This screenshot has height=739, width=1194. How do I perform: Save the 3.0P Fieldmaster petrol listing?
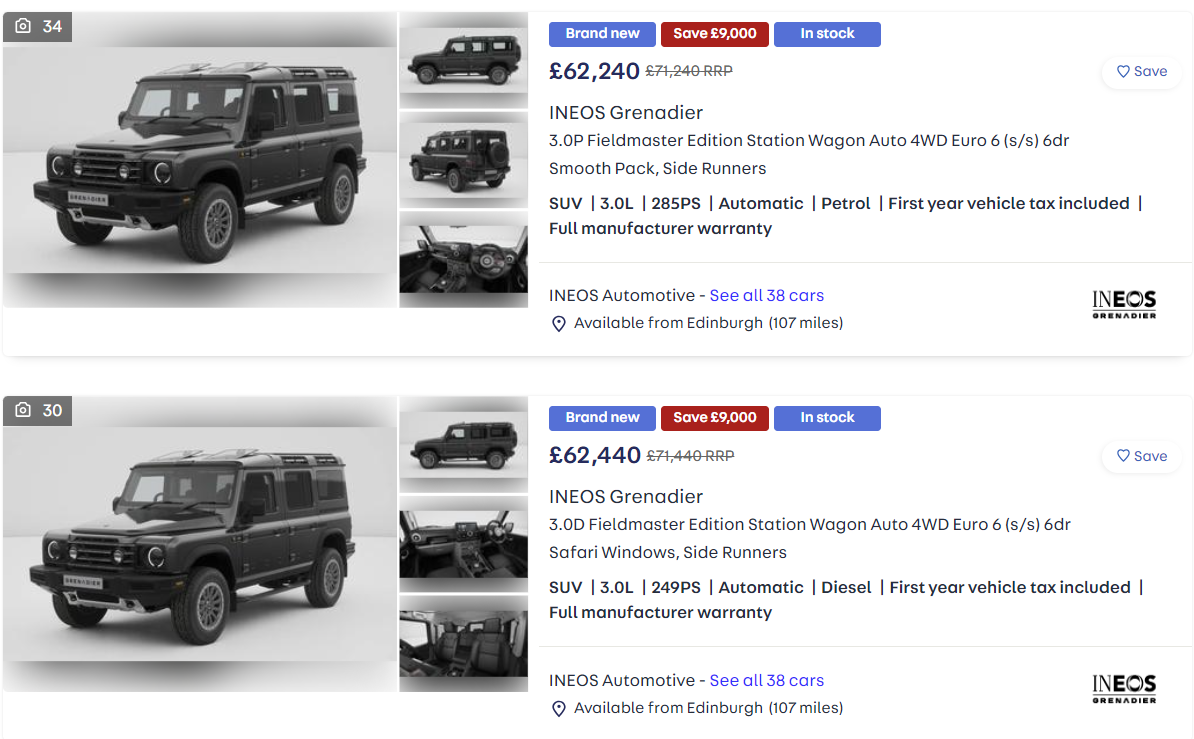[x=1141, y=72]
